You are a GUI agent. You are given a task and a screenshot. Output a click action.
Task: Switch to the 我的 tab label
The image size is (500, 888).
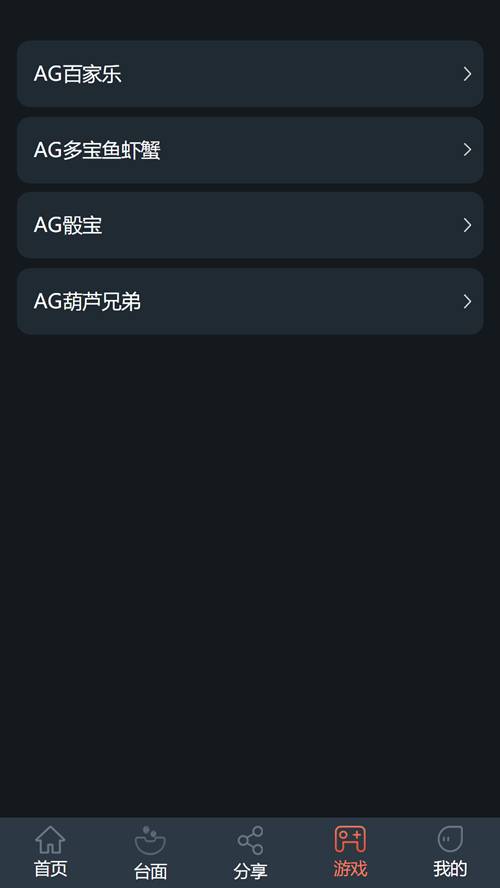tap(450, 869)
